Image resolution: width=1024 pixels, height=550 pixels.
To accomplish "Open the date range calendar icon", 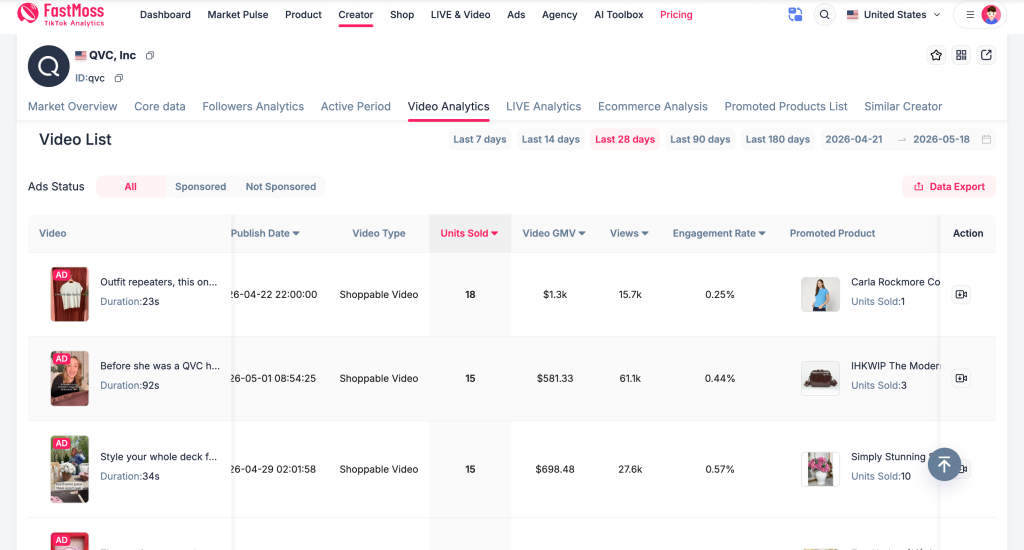I will click(x=986, y=139).
